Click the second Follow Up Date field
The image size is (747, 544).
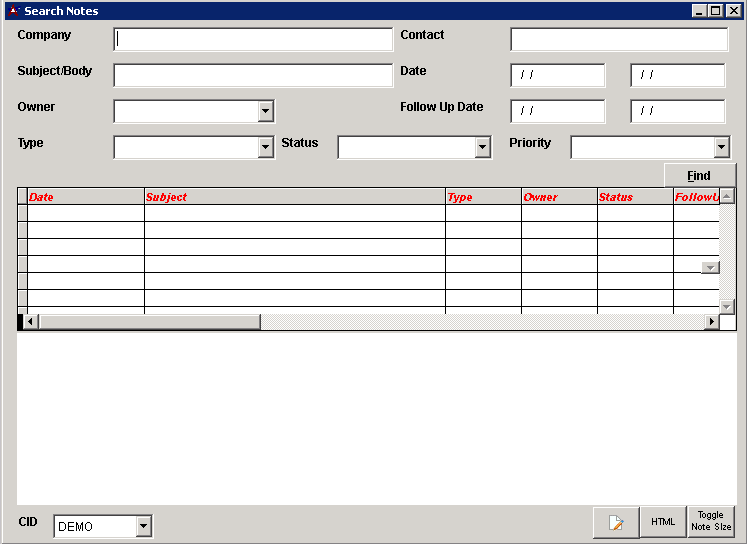[x=677, y=111]
